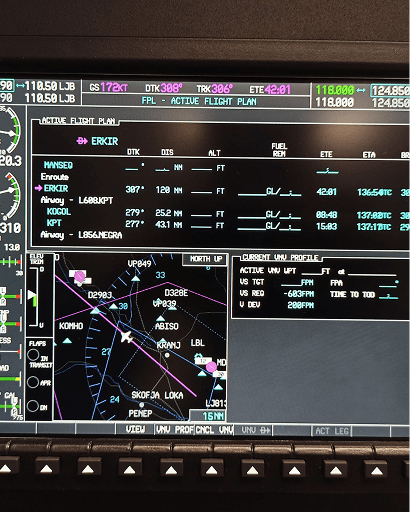Push the physical arrow key beneath ACT LEG
410x512 pixels.
335,468
